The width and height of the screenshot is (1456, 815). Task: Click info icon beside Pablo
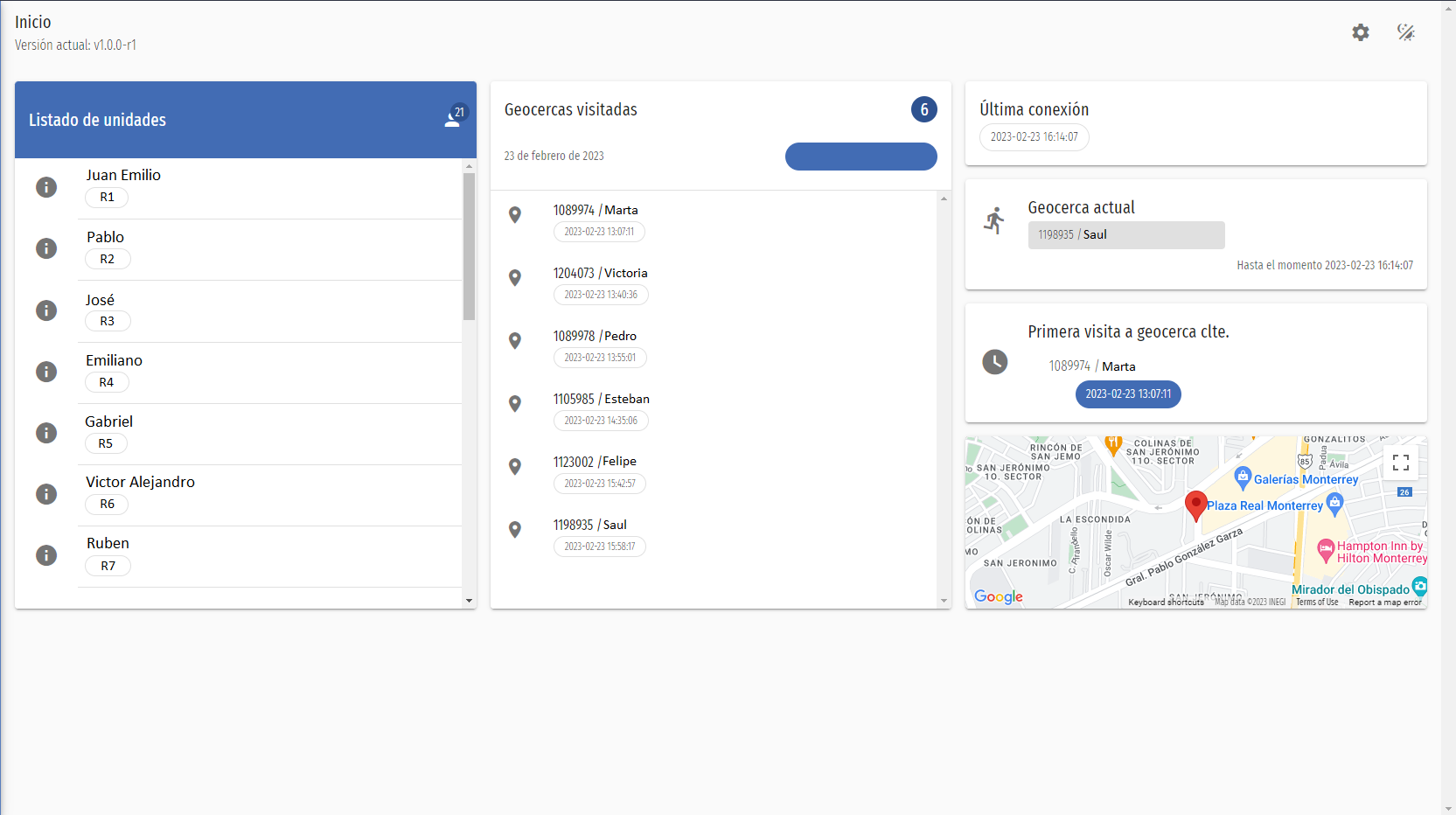(x=46, y=248)
